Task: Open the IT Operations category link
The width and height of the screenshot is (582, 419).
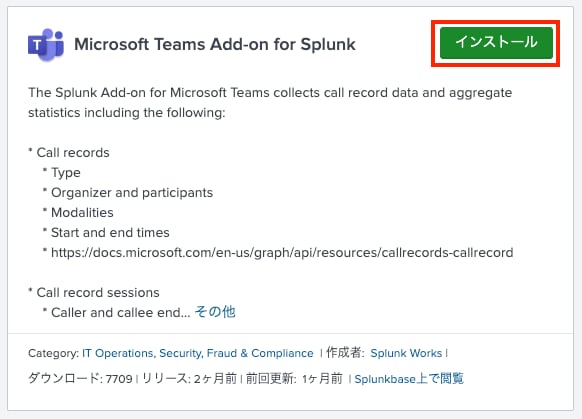Action: pos(117,353)
